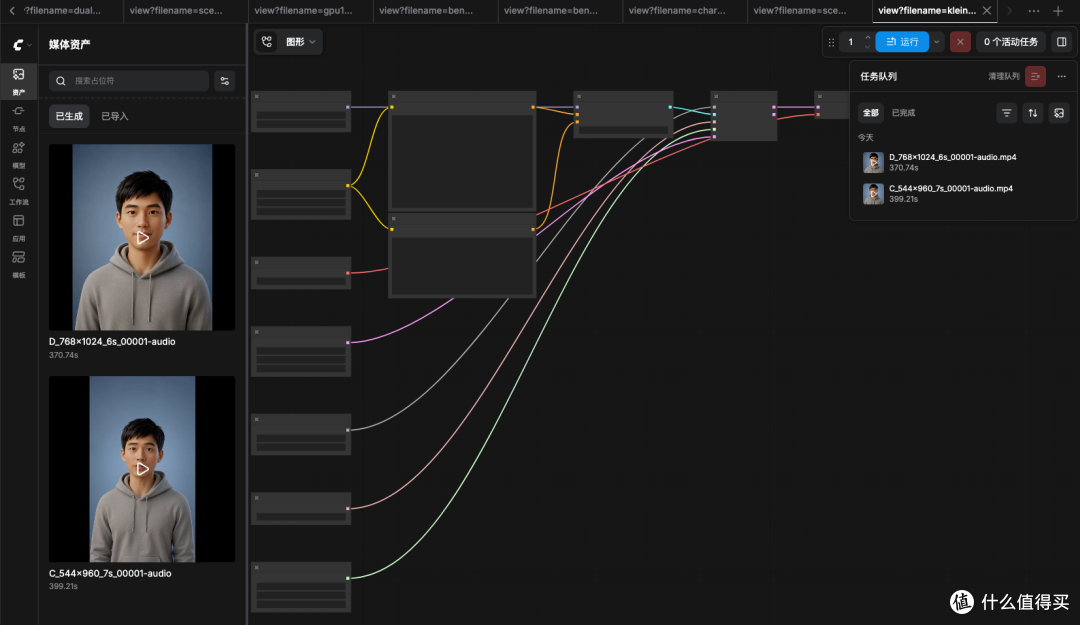Open queue item C_544×960_7s_00001-audio.mp4
The height and width of the screenshot is (625, 1080).
click(963, 194)
